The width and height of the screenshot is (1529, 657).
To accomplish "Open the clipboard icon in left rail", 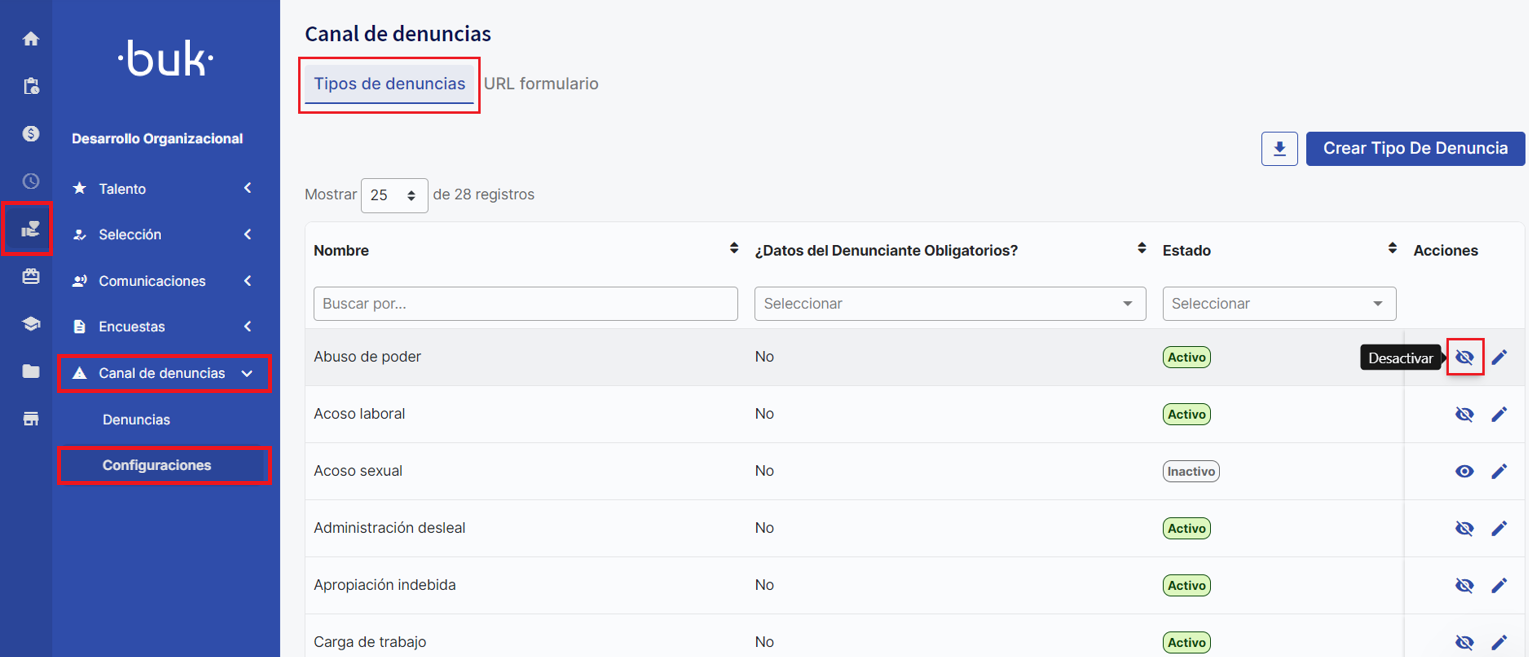I will coord(31,86).
